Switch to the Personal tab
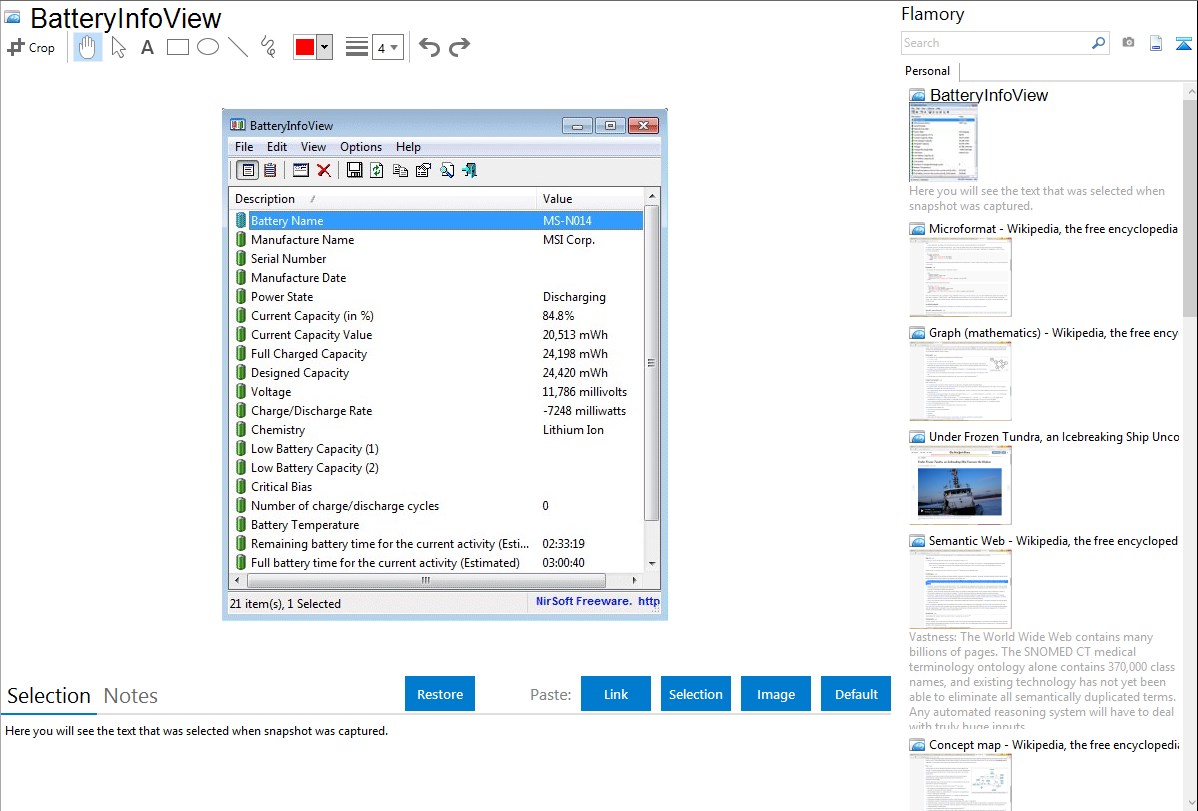The width and height of the screenshot is (1198, 811). (928, 70)
